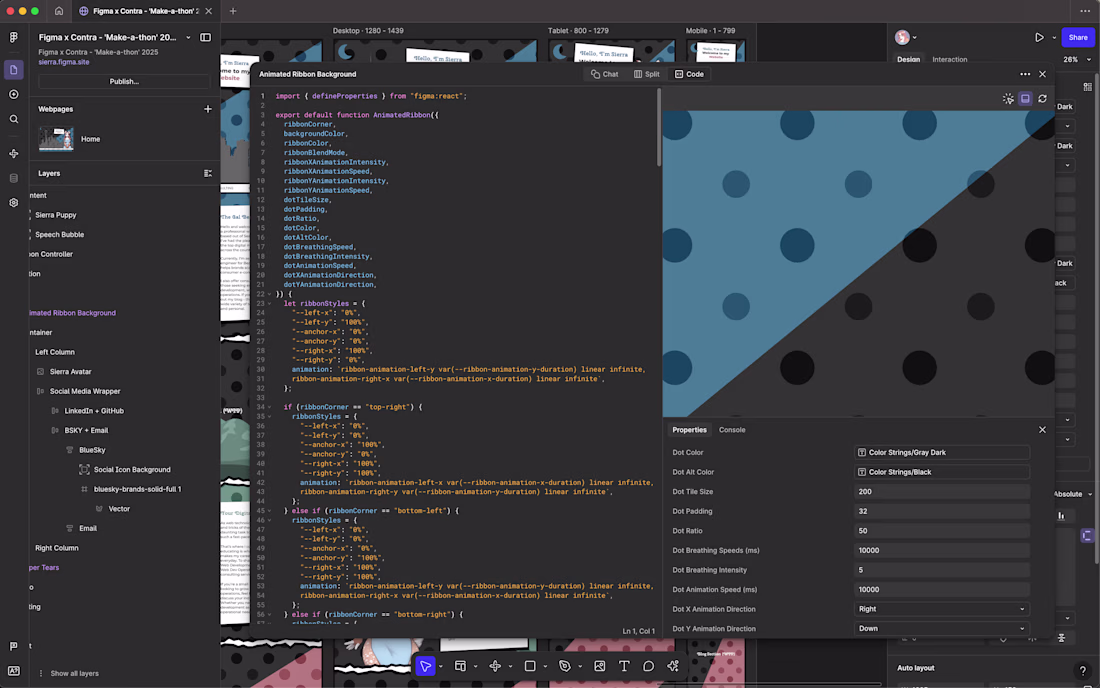This screenshot has width=1100, height=688.
Task: Open the avatar account dropdown
Action: [906, 37]
